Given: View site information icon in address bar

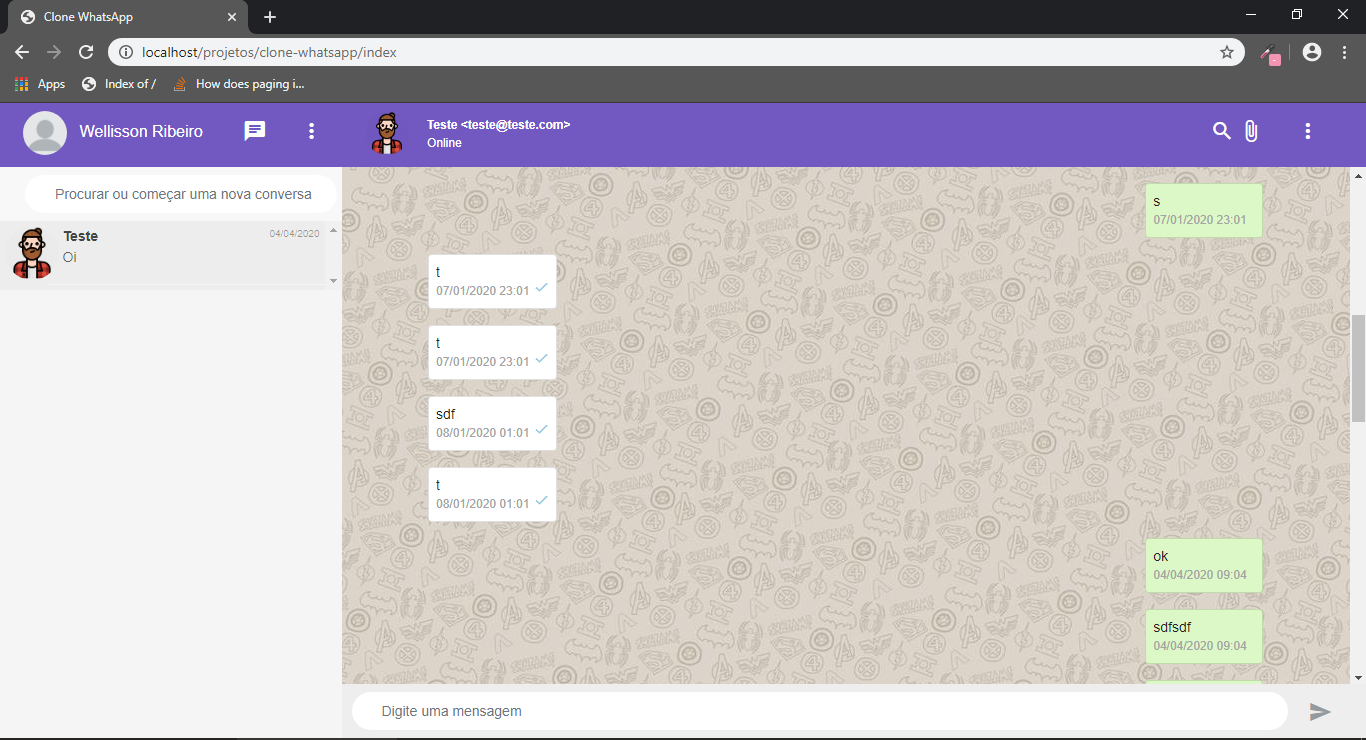Looking at the screenshot, I should pos(125,52).
